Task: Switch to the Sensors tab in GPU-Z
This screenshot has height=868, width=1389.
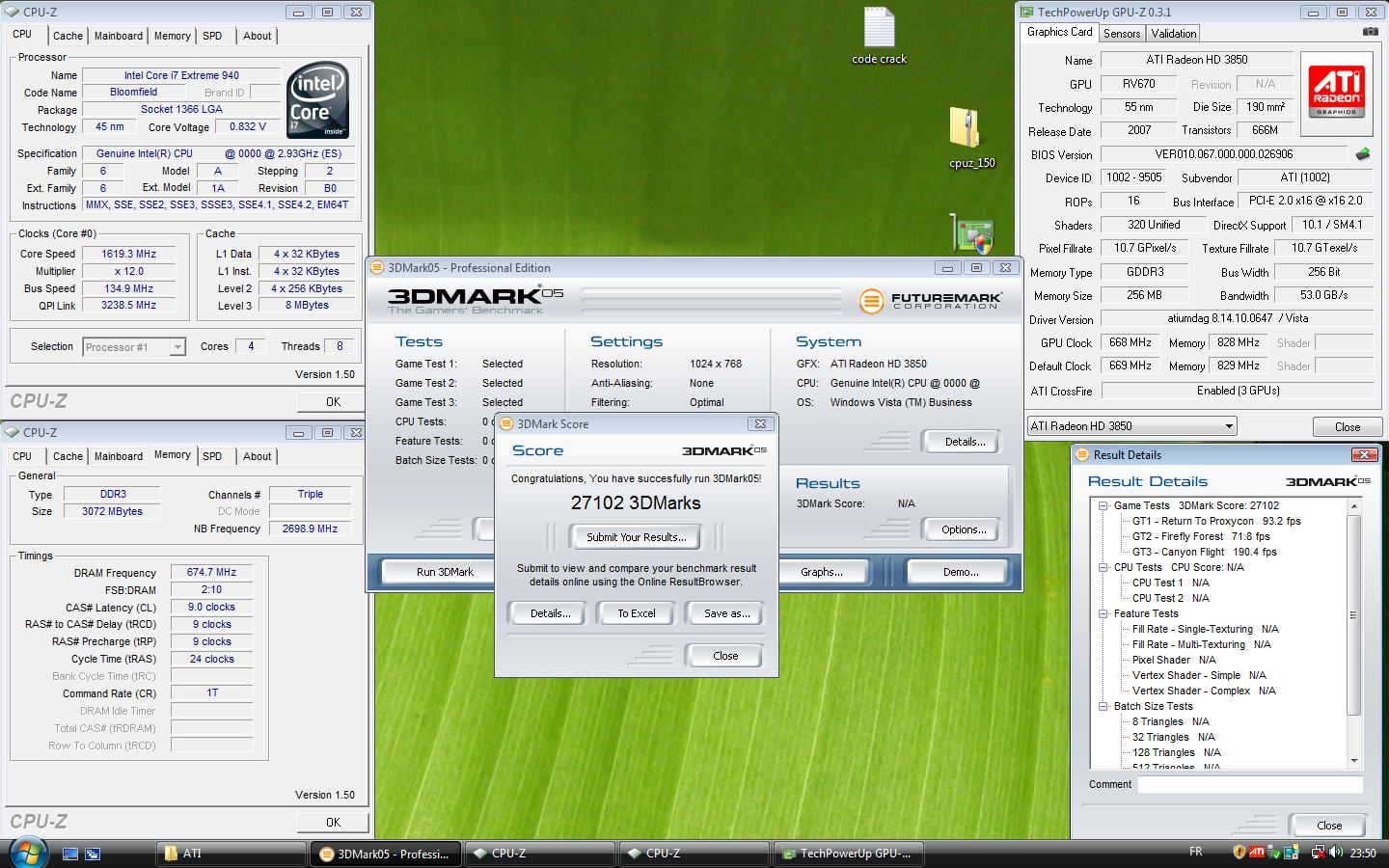Action: [1122, 33]
